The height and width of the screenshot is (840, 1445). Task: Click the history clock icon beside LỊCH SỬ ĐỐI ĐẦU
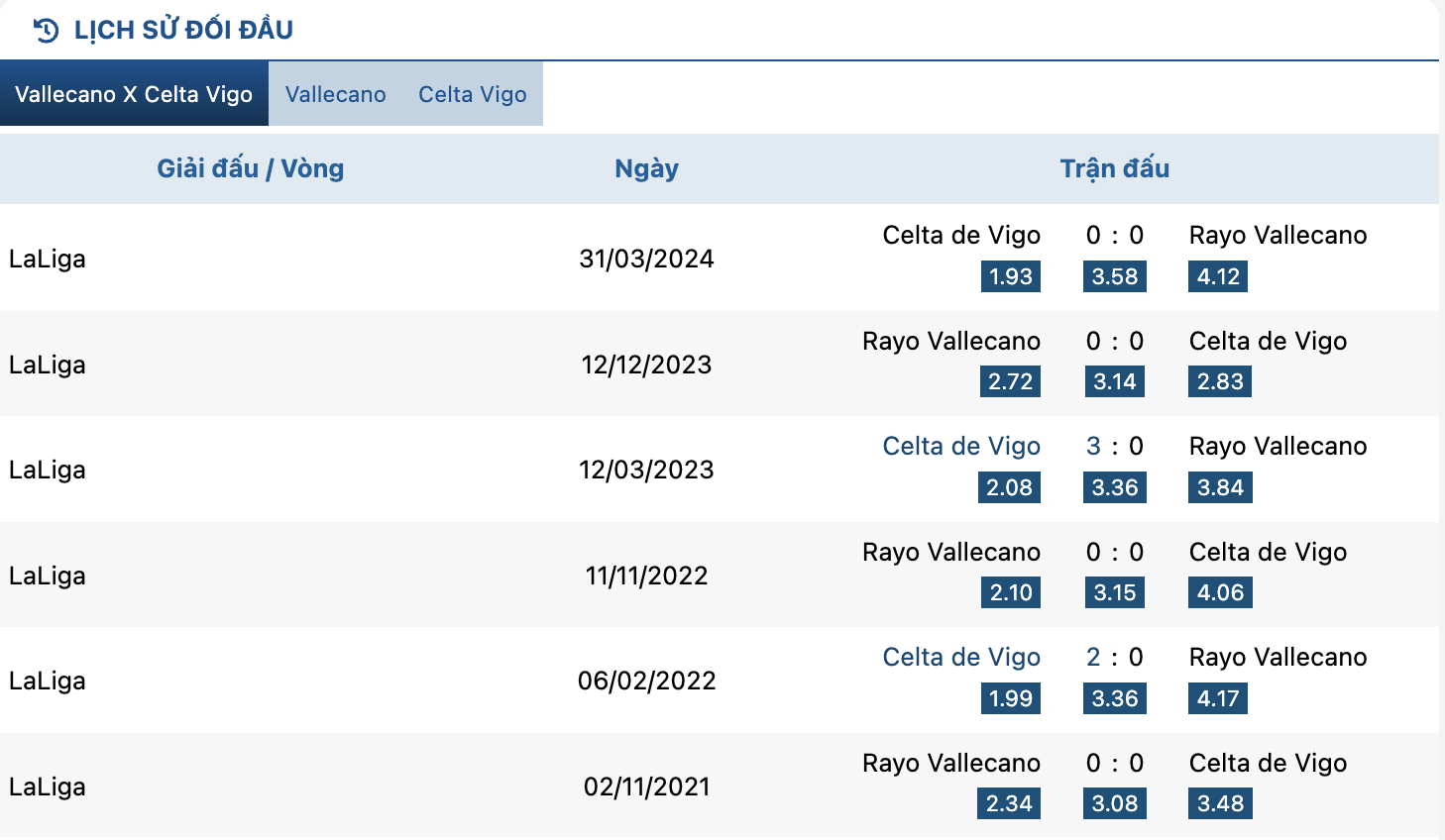point(46,30)
